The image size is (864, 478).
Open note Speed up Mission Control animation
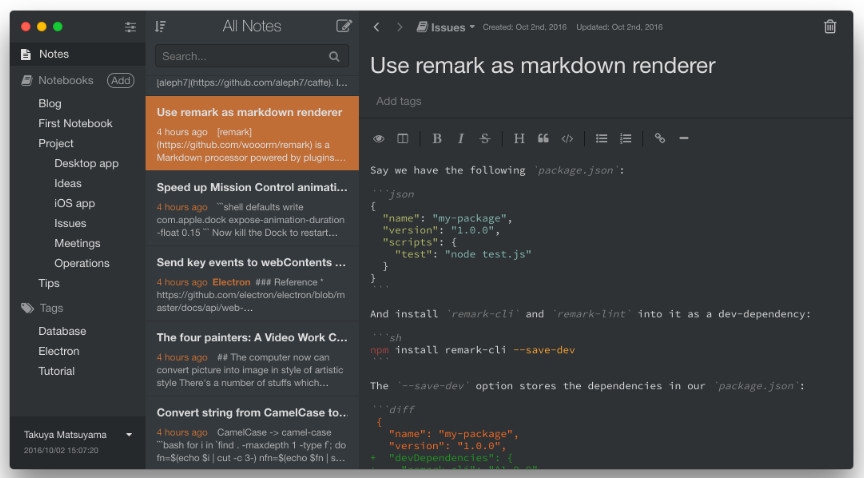coord(252,208)
